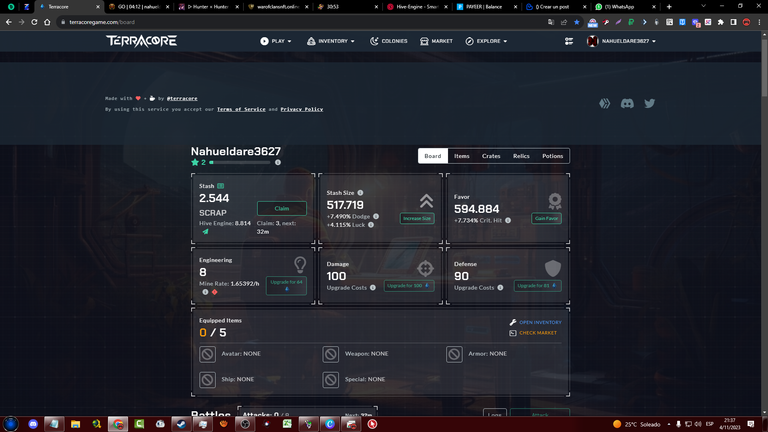Screen dimensions: 768x432
Task: Click the info icon next to Luck
Action: pyautogui.click(x=371, y=225)
